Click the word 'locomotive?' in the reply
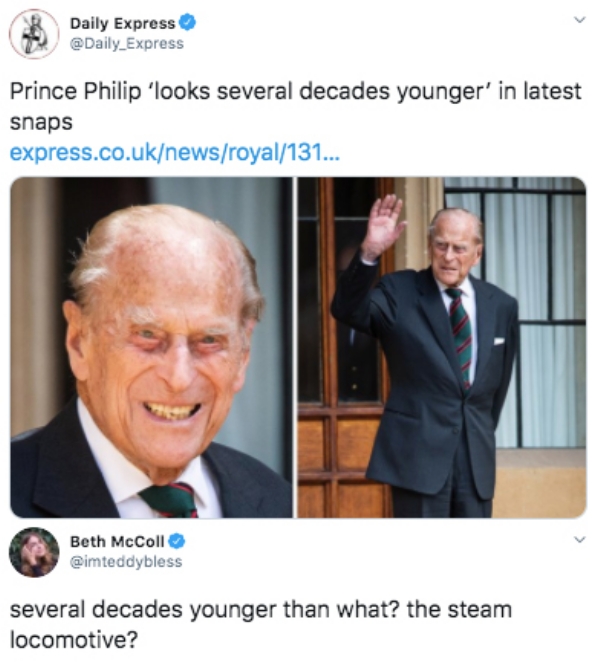This screenshot has height=662, width=600. tap(74, 640)
